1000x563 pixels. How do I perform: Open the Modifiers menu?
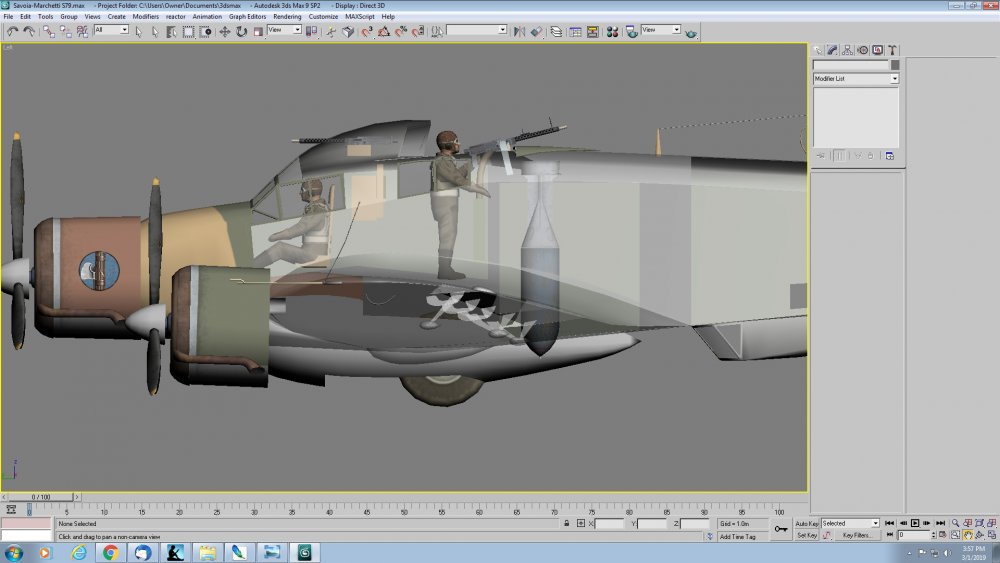(145, 17)
